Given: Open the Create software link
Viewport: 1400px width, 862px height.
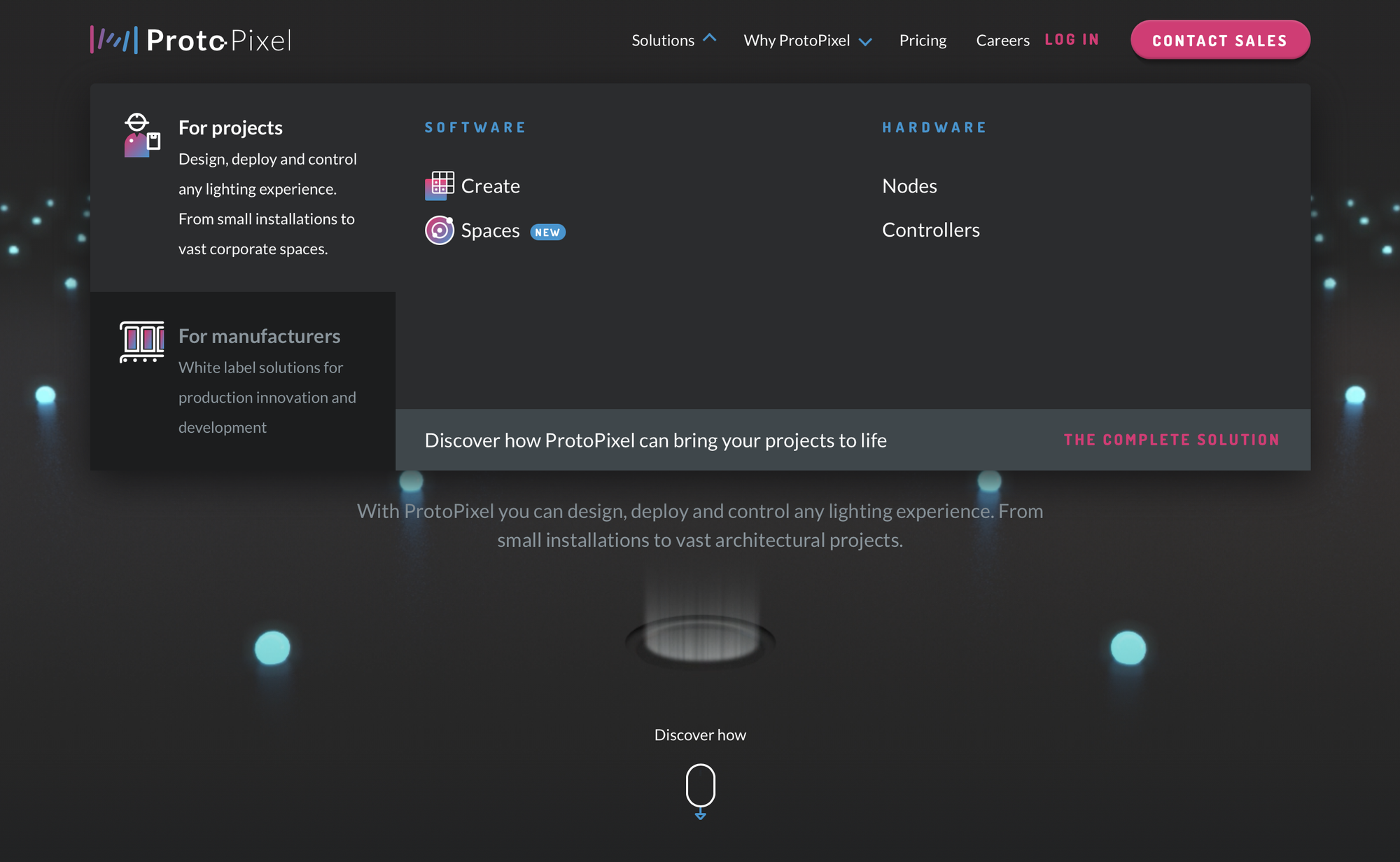Looking at the screenshot, I should coord(490,186).
